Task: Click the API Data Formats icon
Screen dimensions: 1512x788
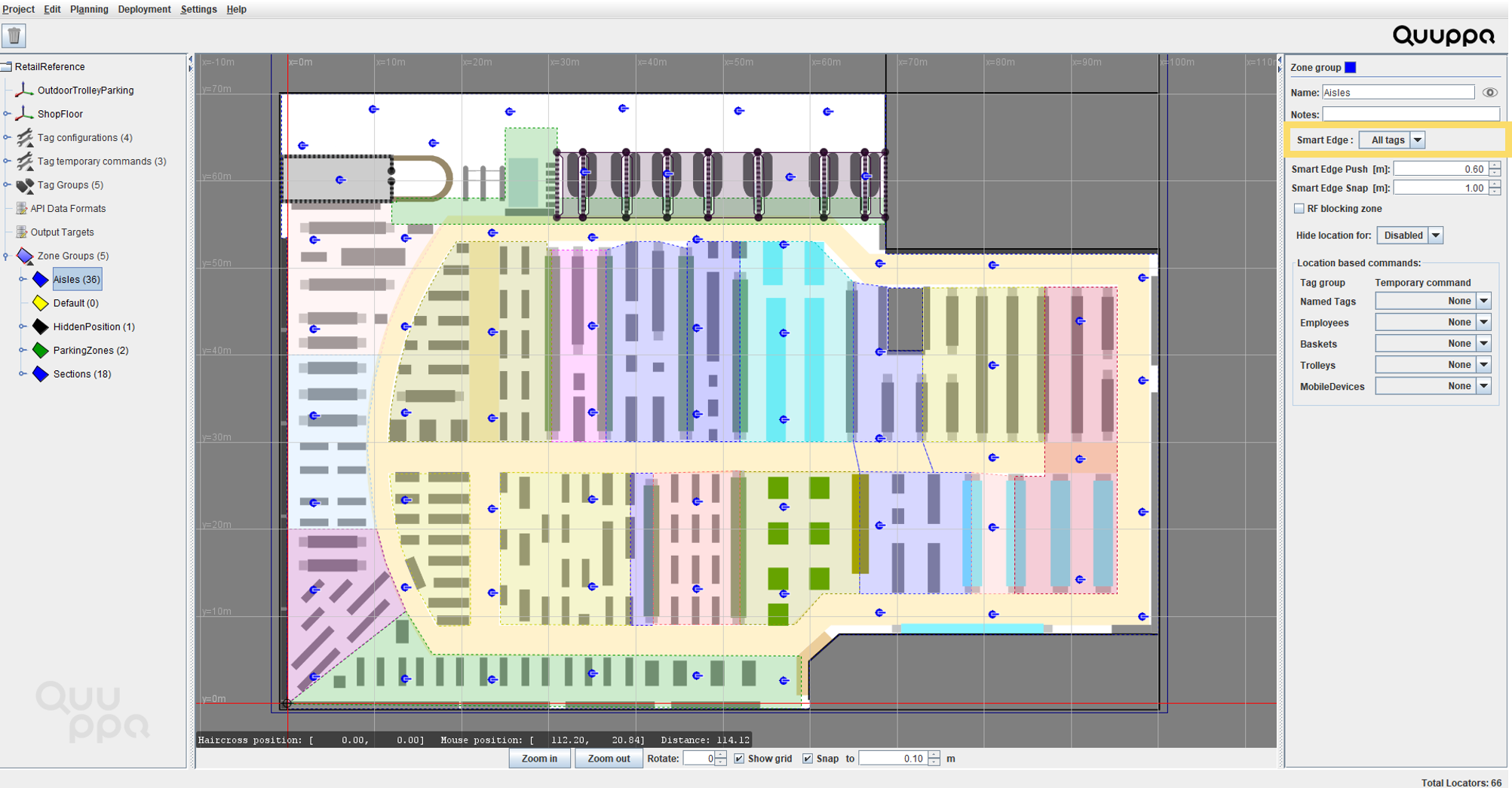Action: coord(21,209)
